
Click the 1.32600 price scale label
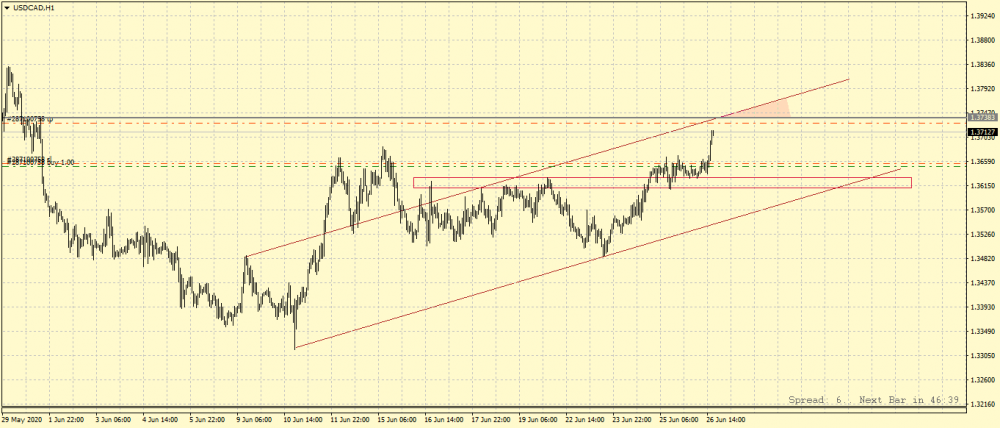[x=983, y=380]
